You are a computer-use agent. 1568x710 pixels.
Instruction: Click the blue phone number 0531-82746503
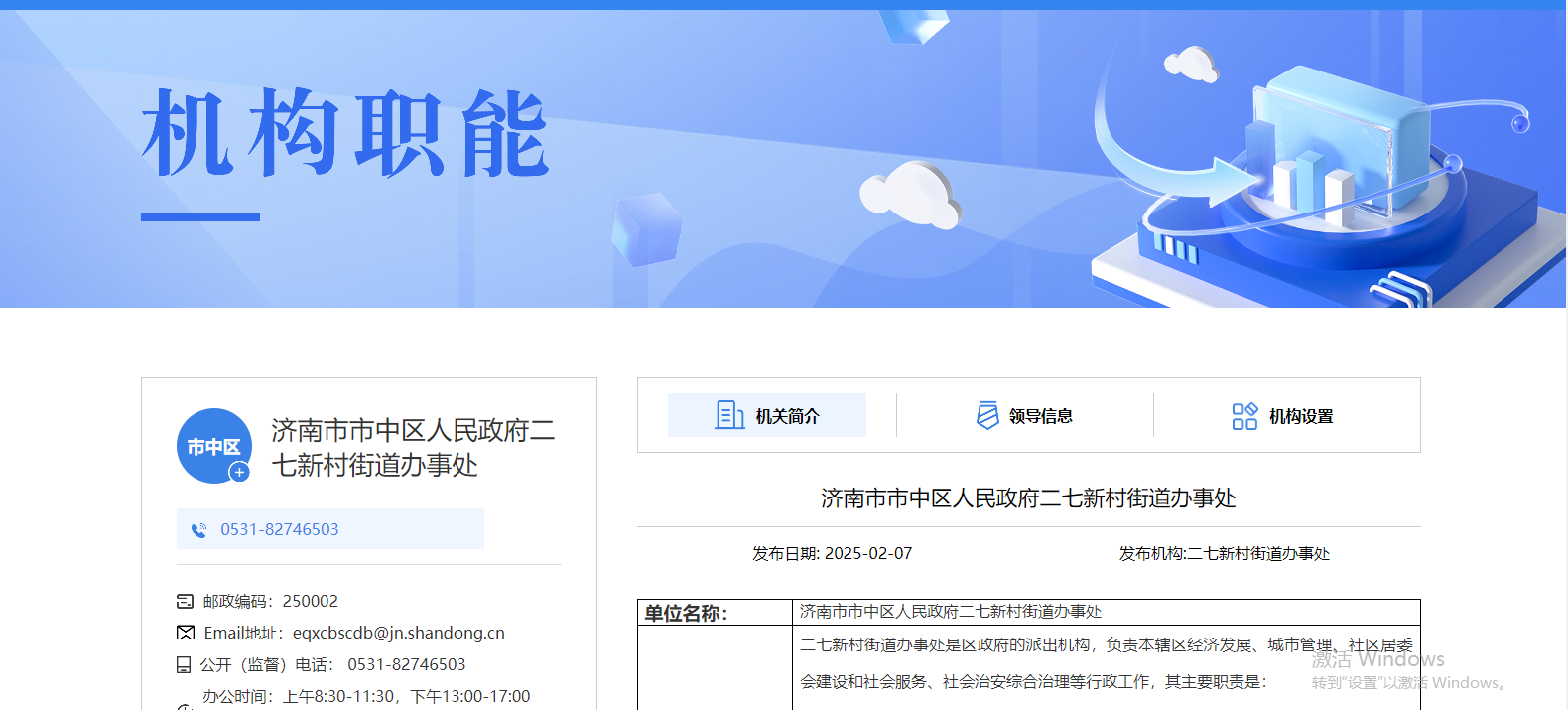click(x=280, y=529)
